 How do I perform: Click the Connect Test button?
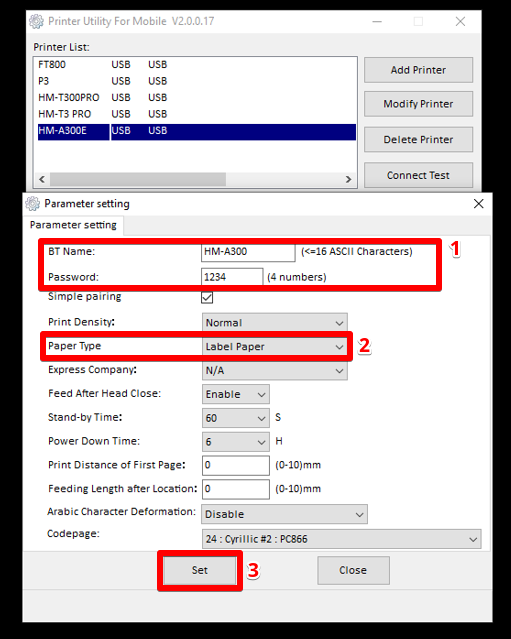pos(418,175)
